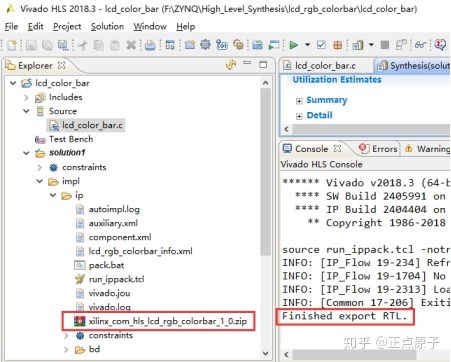Open the Edit menu
The width and height of the screenshot is (451, 362).
[35, 26]
